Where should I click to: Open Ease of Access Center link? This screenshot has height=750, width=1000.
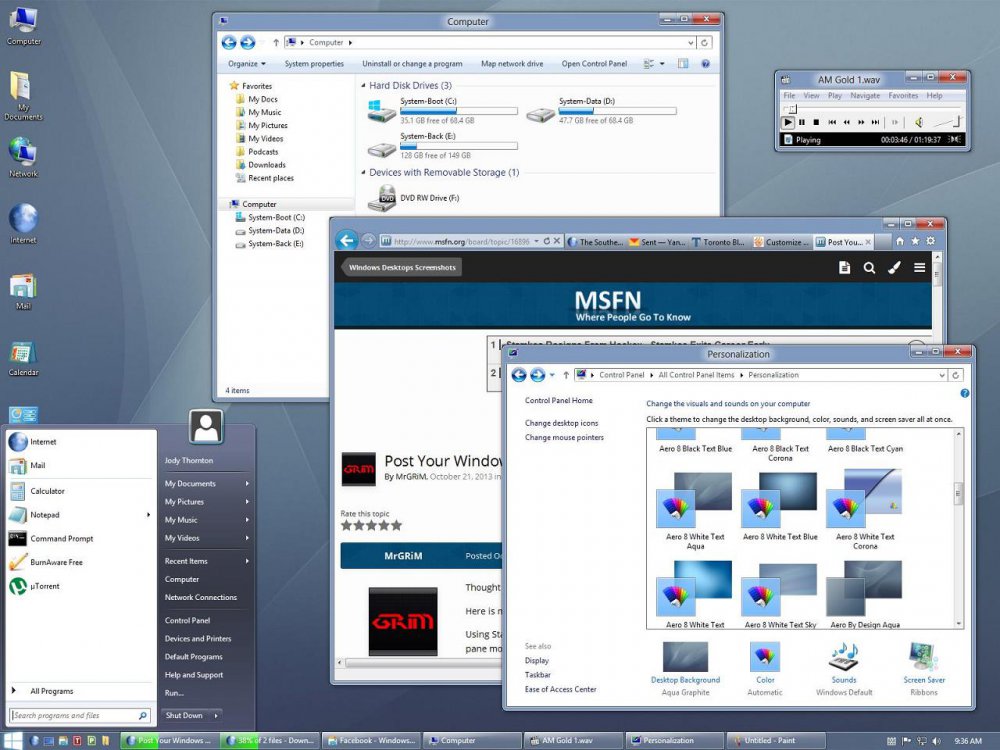pyautogui.click(x=561, y=687)
